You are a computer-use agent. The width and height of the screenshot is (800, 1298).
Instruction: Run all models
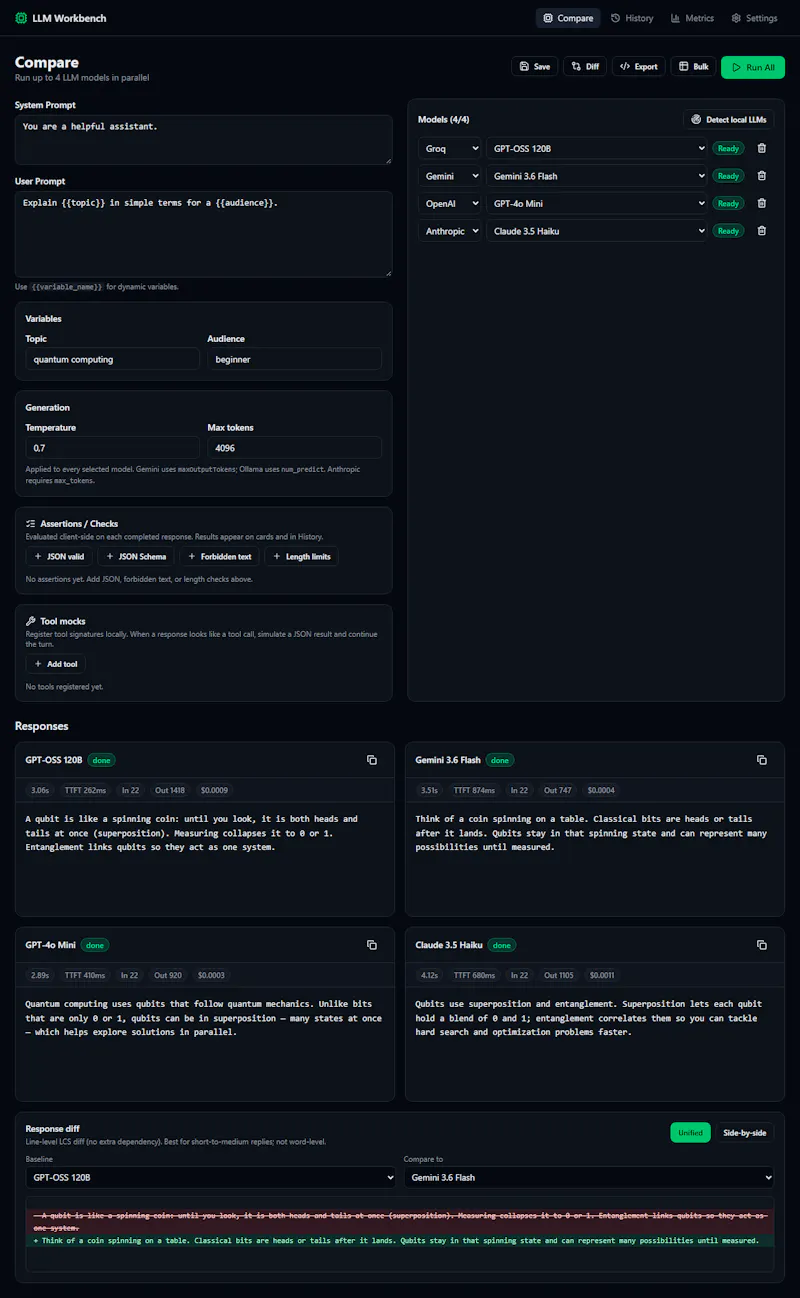(753, 67)
